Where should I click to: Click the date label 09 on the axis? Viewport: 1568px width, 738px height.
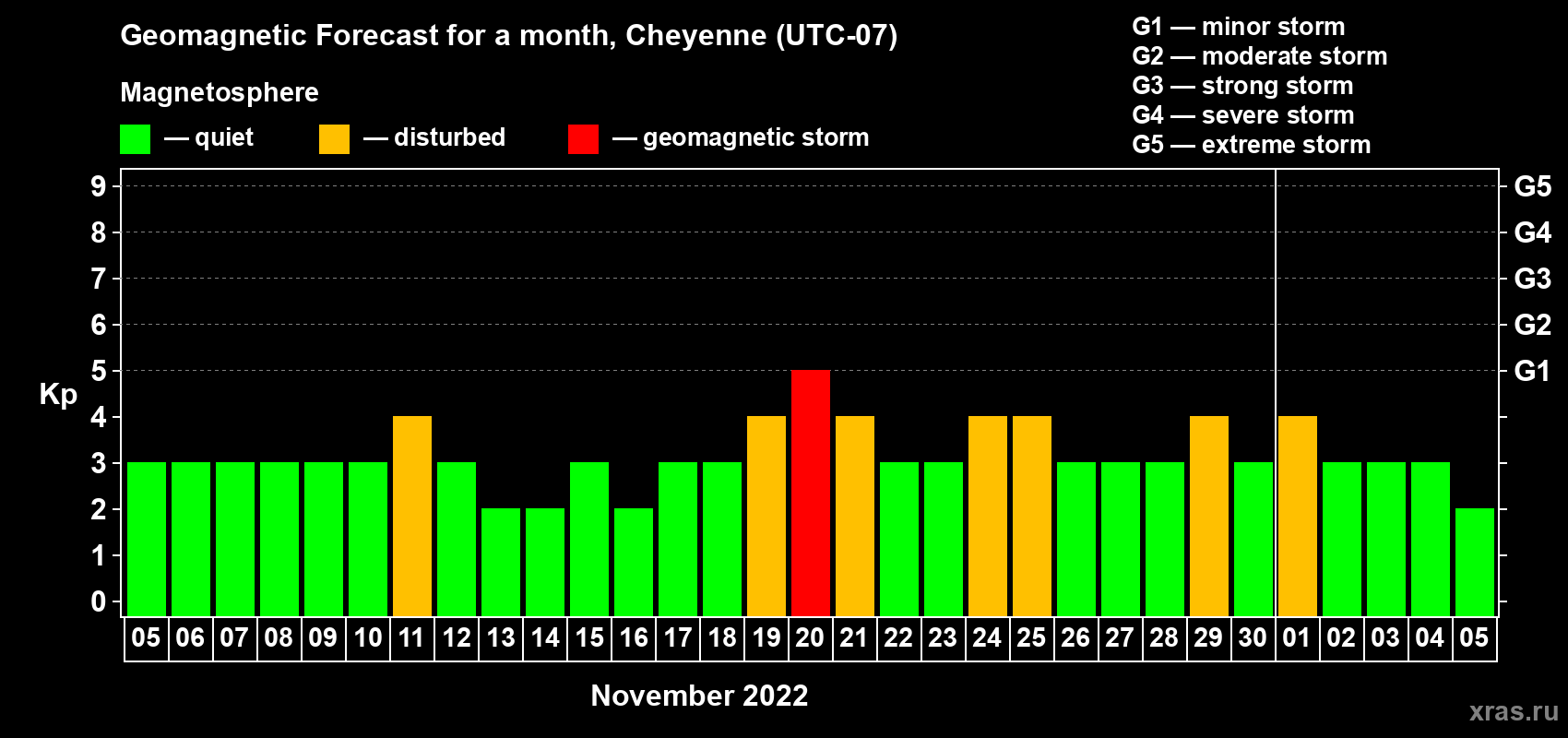[x=323, y=637]
